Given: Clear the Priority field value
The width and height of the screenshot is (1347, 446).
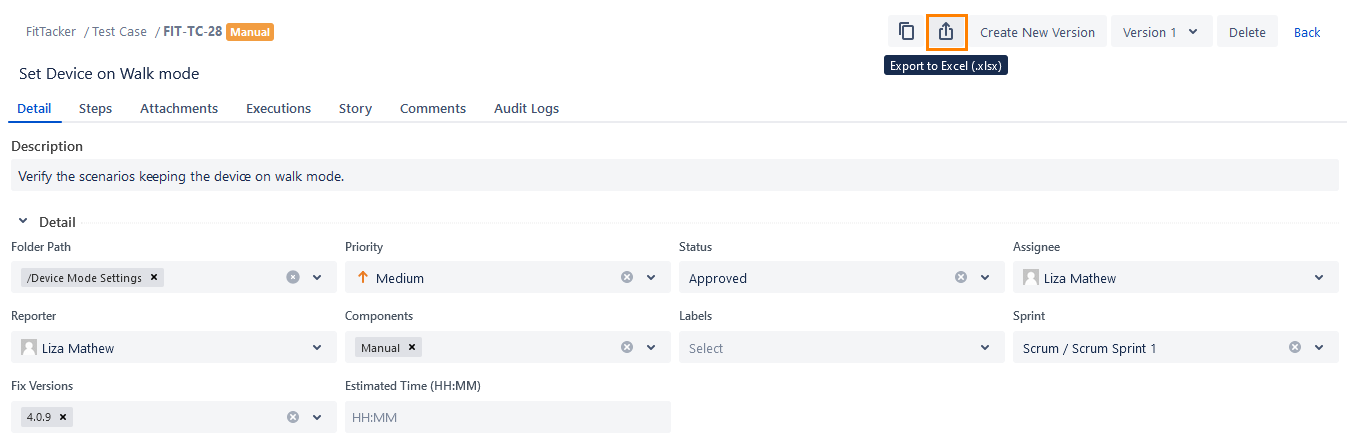Looking at the screenshot, I should point(627,277).
